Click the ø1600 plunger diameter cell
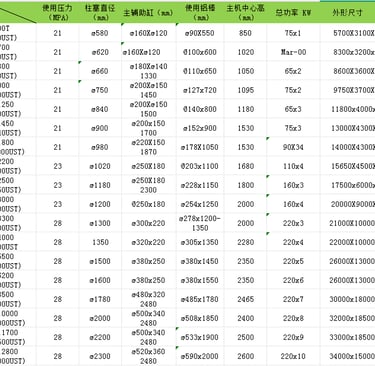Screen dimensions: 375x366 (100, 280)
